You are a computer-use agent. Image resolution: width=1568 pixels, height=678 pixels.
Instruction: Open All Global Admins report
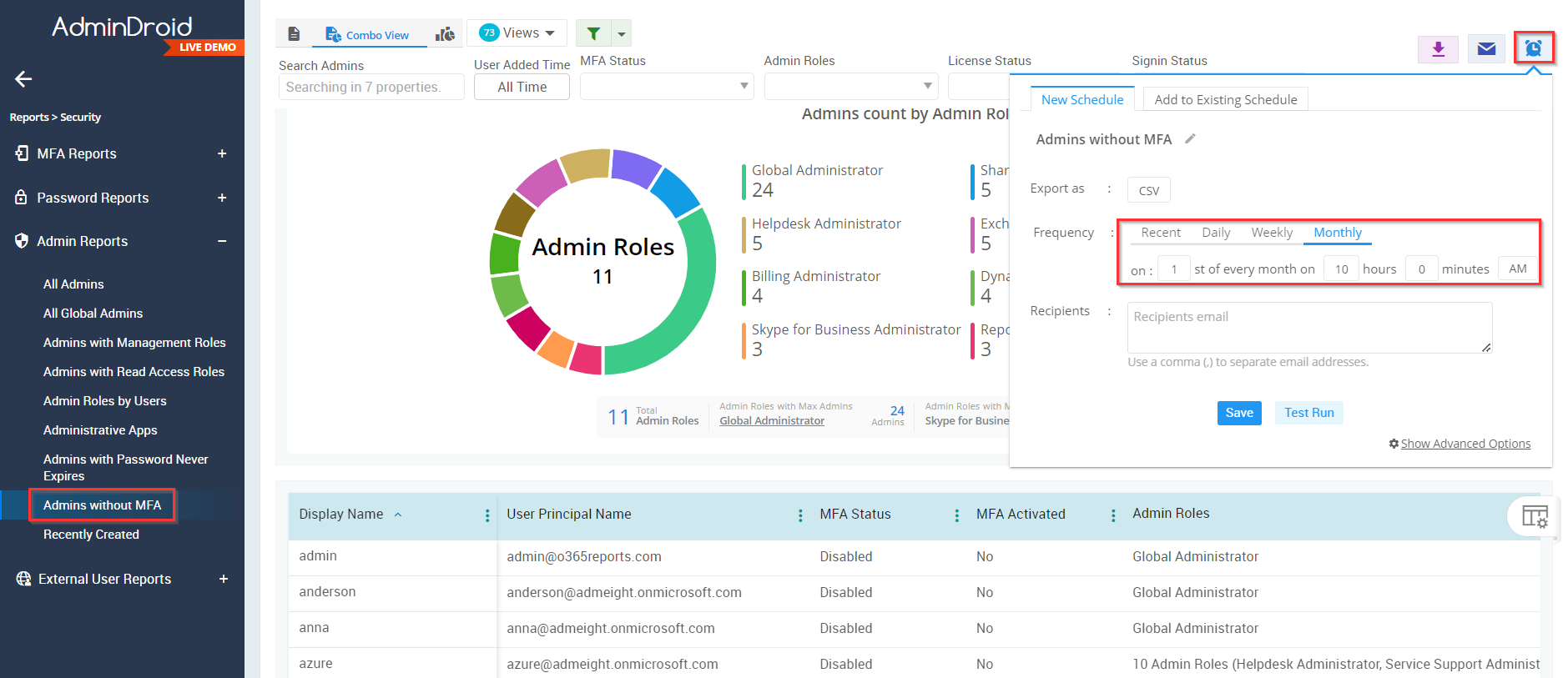tap(93, 314)
